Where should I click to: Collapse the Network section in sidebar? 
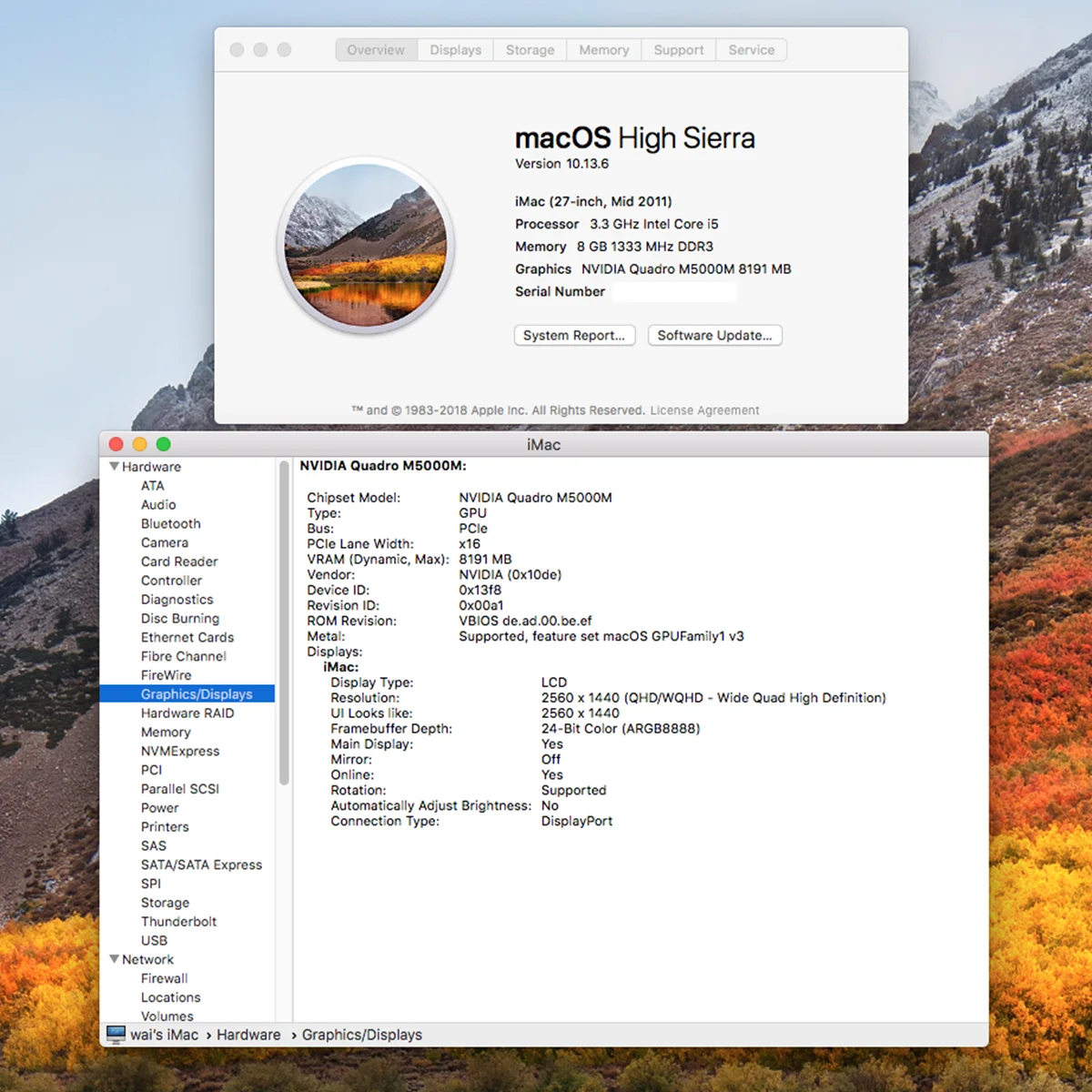114,959
